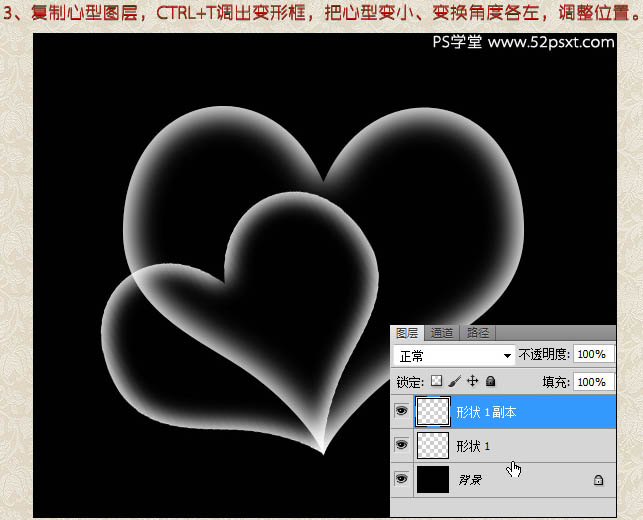Click the 填充 fill value field
The width and height of the screenshot is (643, 520).
pyautogui.click(x=595, y=382)
